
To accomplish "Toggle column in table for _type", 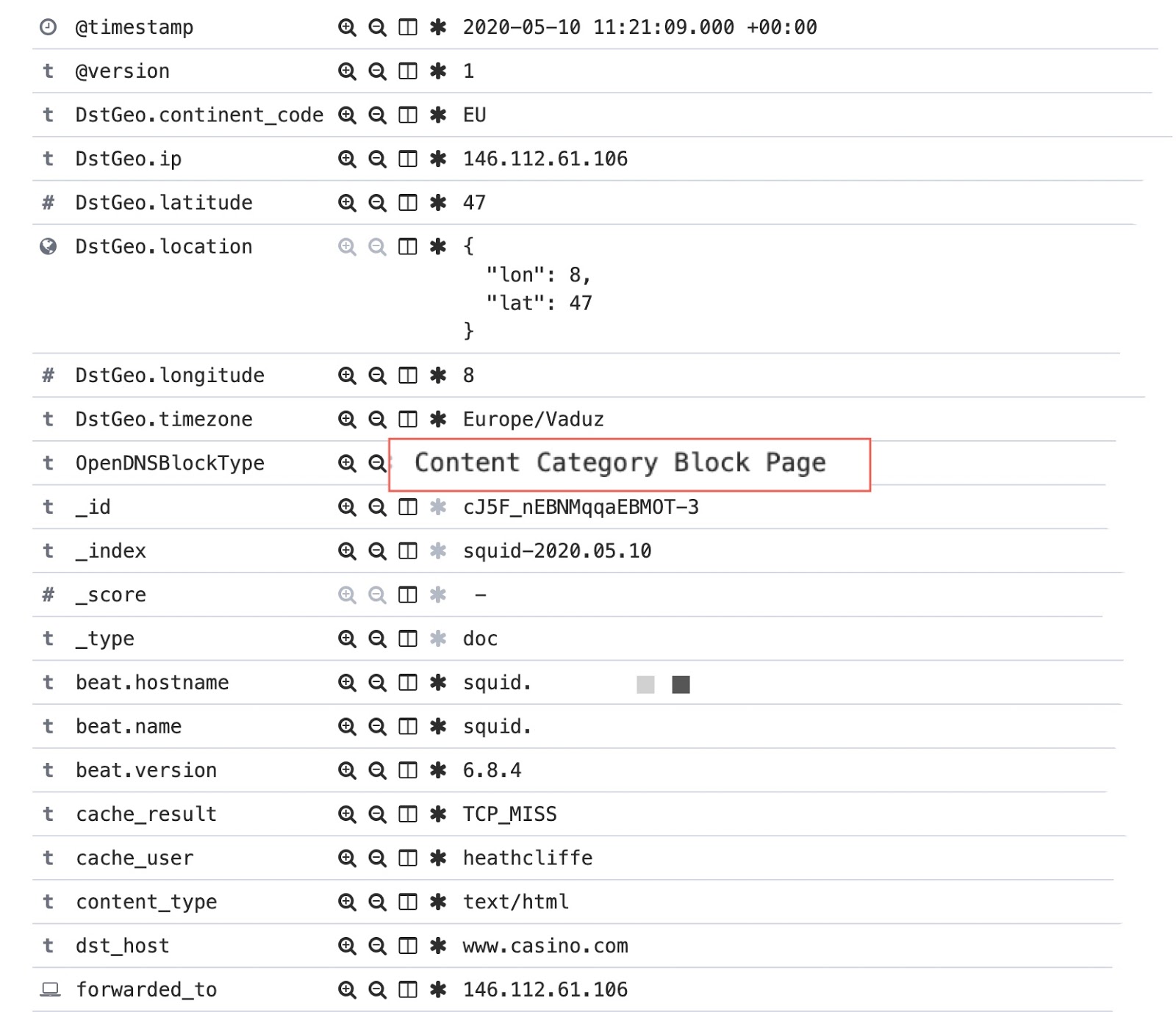I will point(408,639).
